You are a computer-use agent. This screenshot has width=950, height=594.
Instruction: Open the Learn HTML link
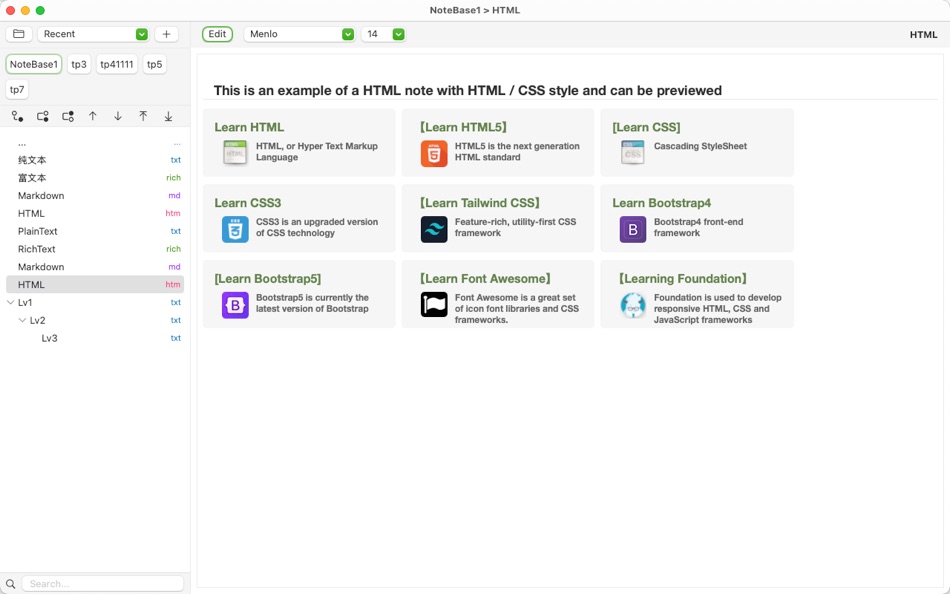pos(249,127)
